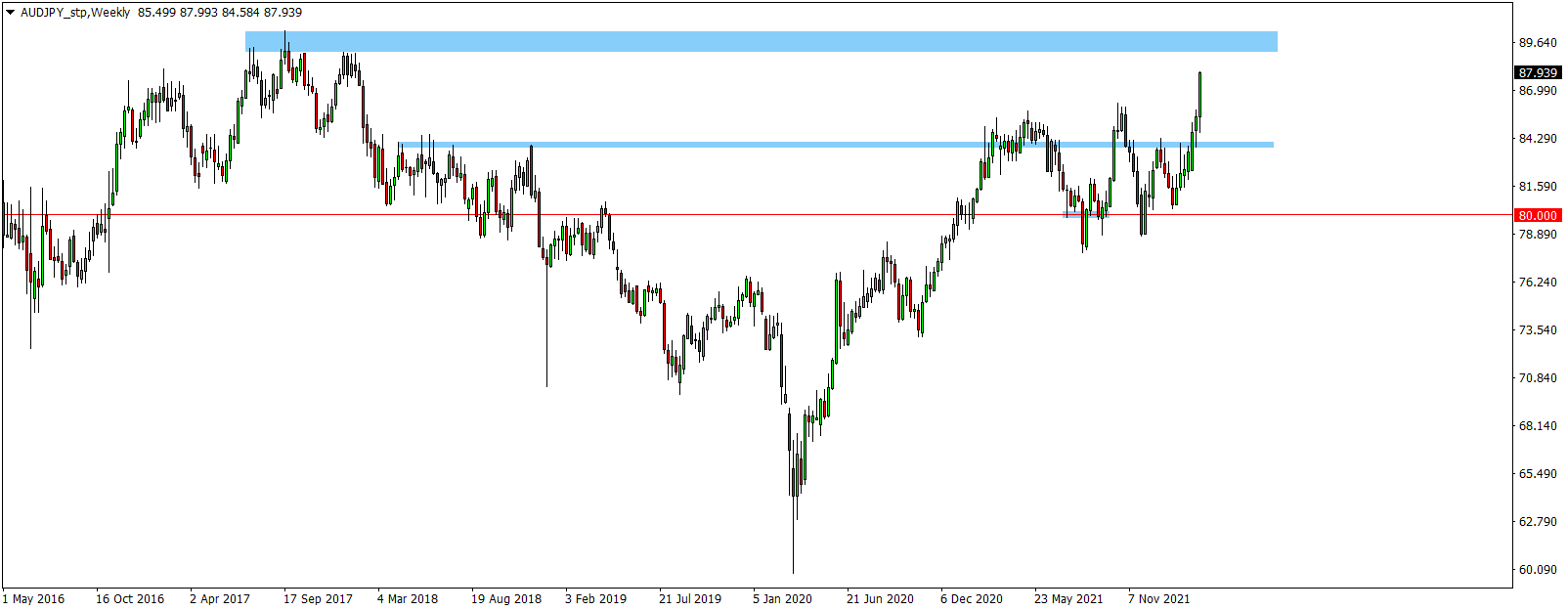Click the OHLC values 85.499 87.993 84.584 87.939
1568x611 pixels.
(x=220, y=13)
